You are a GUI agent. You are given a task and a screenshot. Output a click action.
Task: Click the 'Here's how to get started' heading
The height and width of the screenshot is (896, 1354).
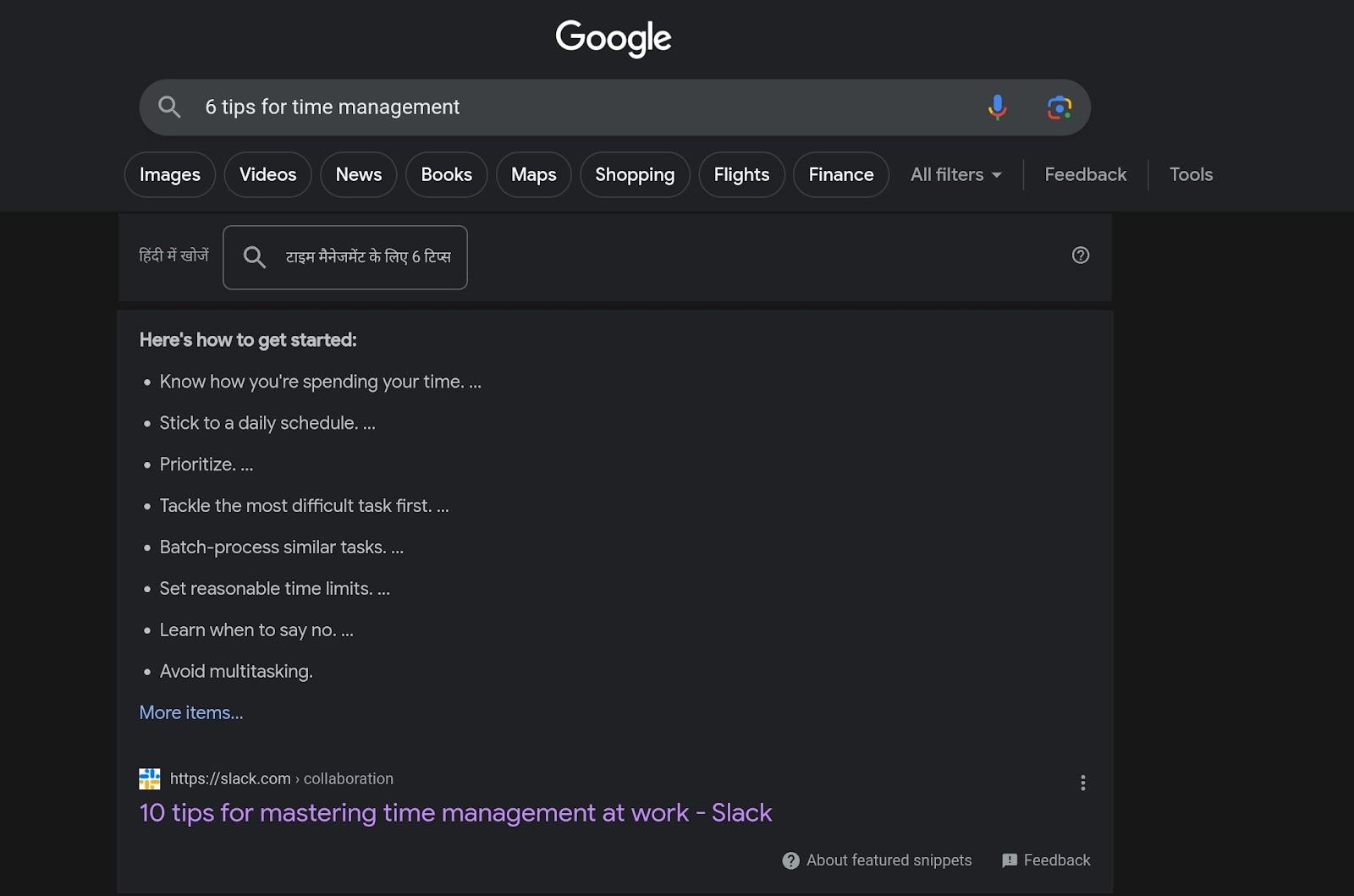click(248, 340)
